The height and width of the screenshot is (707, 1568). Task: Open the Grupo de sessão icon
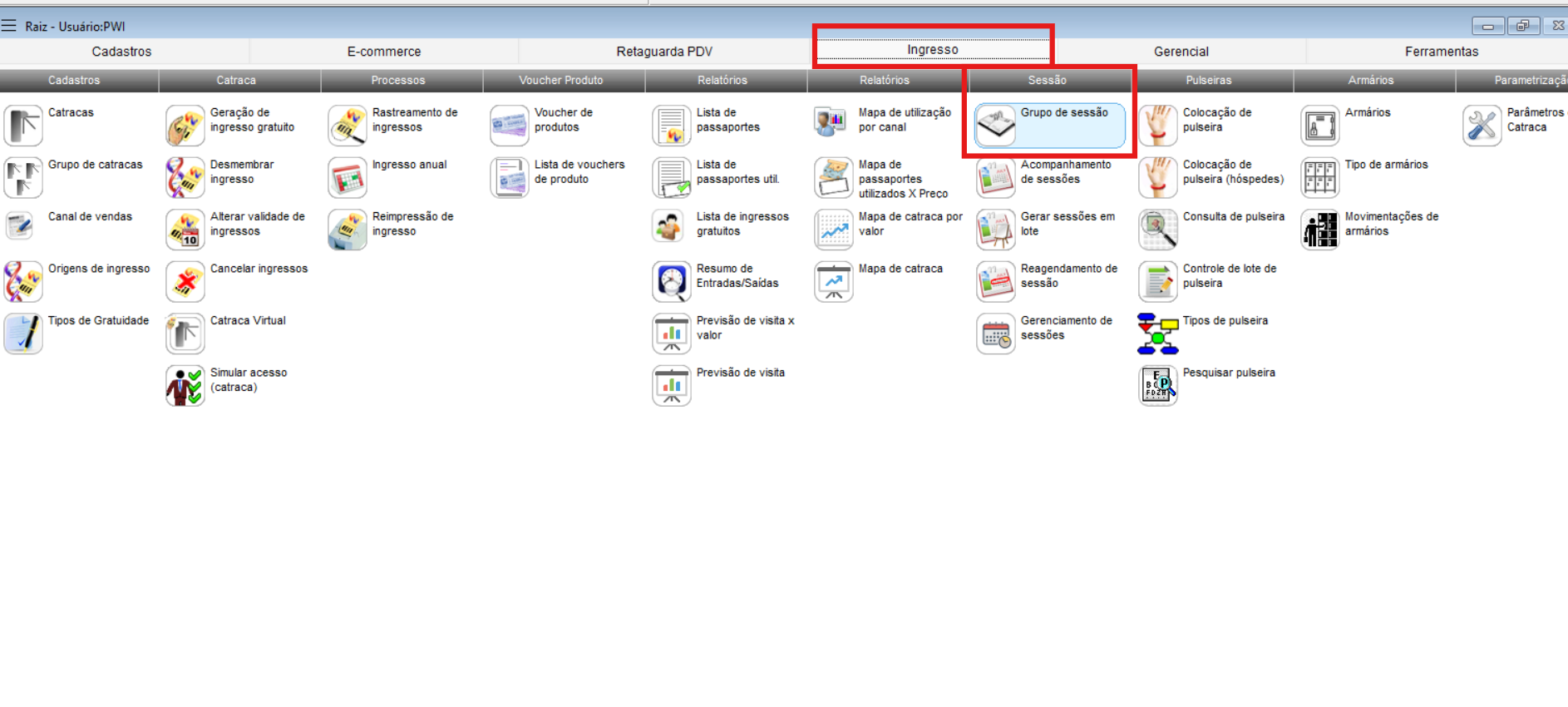point(995,126)
